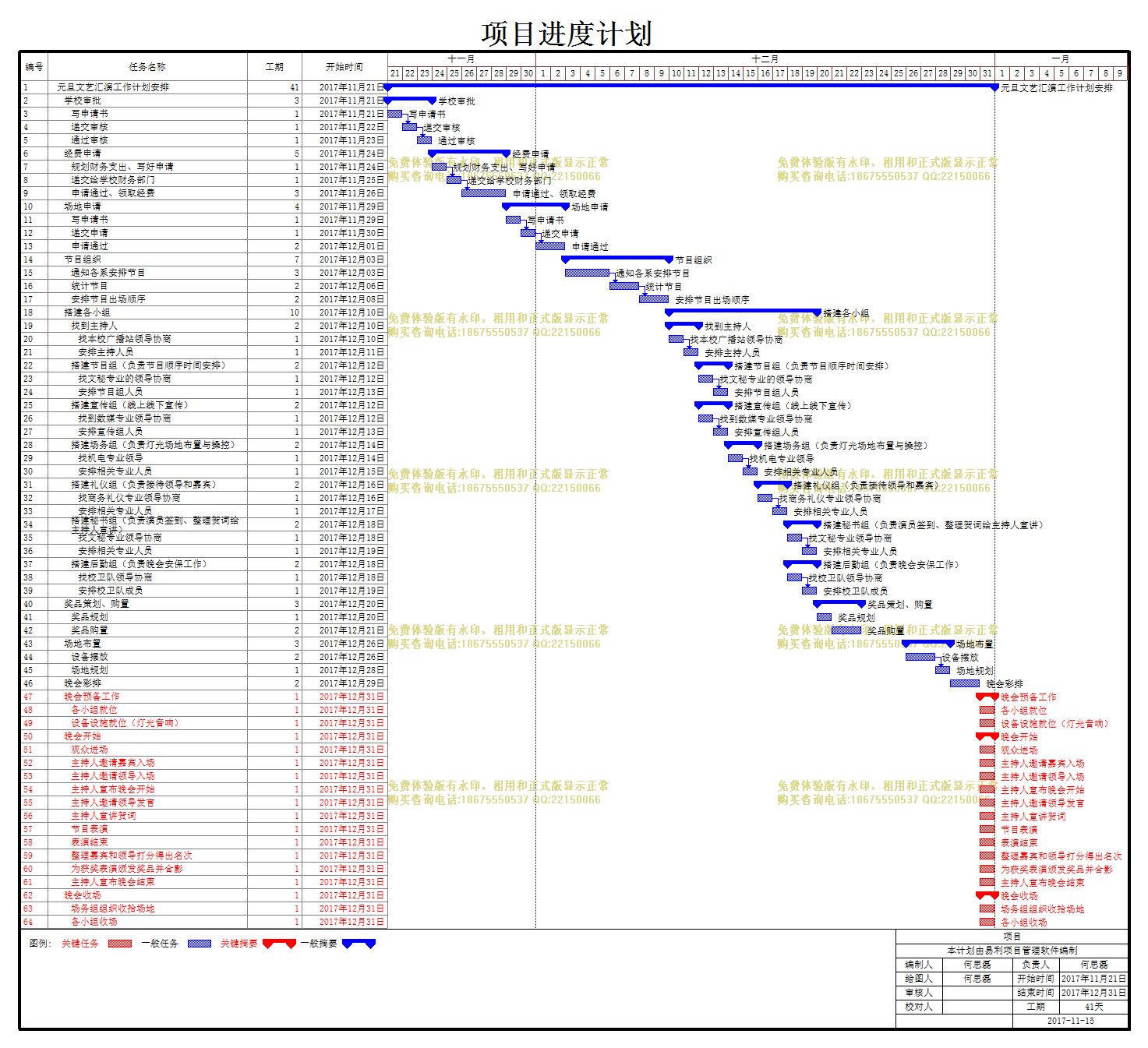Select 找本校广播站领导协商 in the task name column
This screenshot has height=1048, width=1148.
point(125,339)
